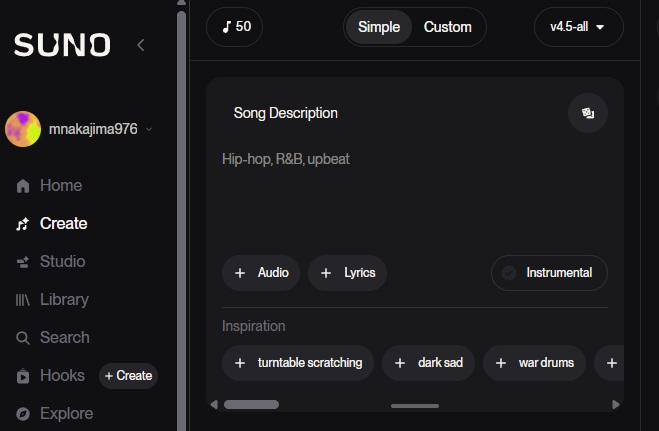Click the Search magnifier icon

tap(22, 338)
